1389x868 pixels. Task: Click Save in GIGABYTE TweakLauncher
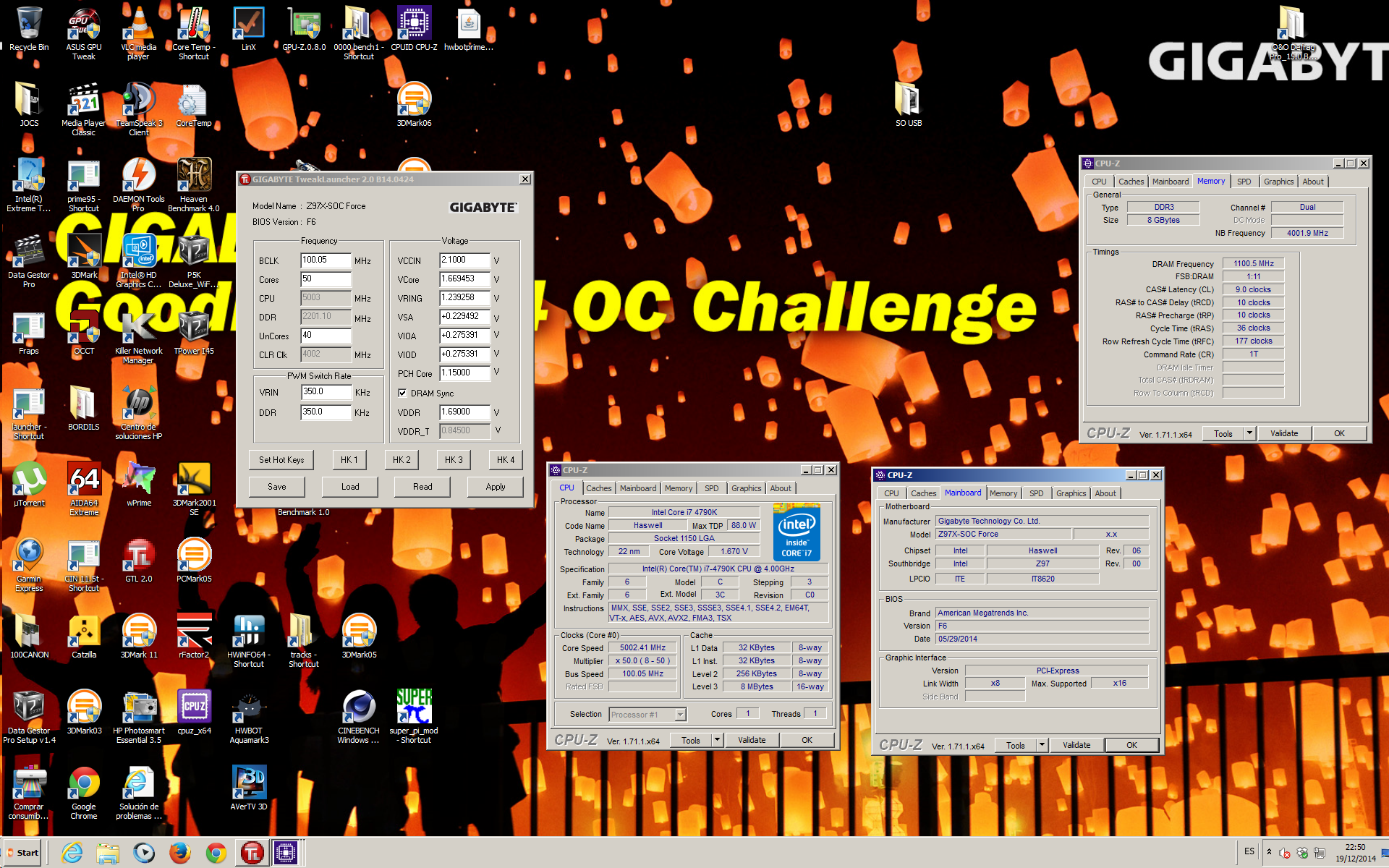tap(277, 487)
